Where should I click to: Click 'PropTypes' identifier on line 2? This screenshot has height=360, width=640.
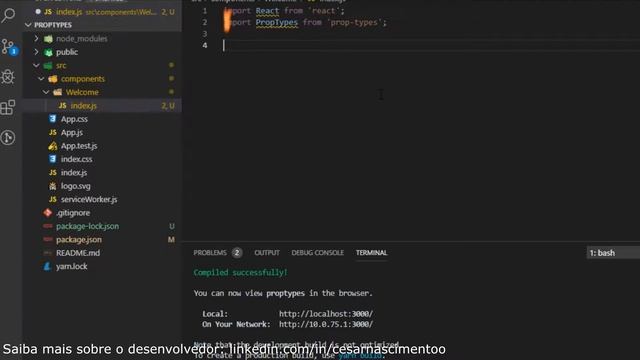(x=277, y=22)
